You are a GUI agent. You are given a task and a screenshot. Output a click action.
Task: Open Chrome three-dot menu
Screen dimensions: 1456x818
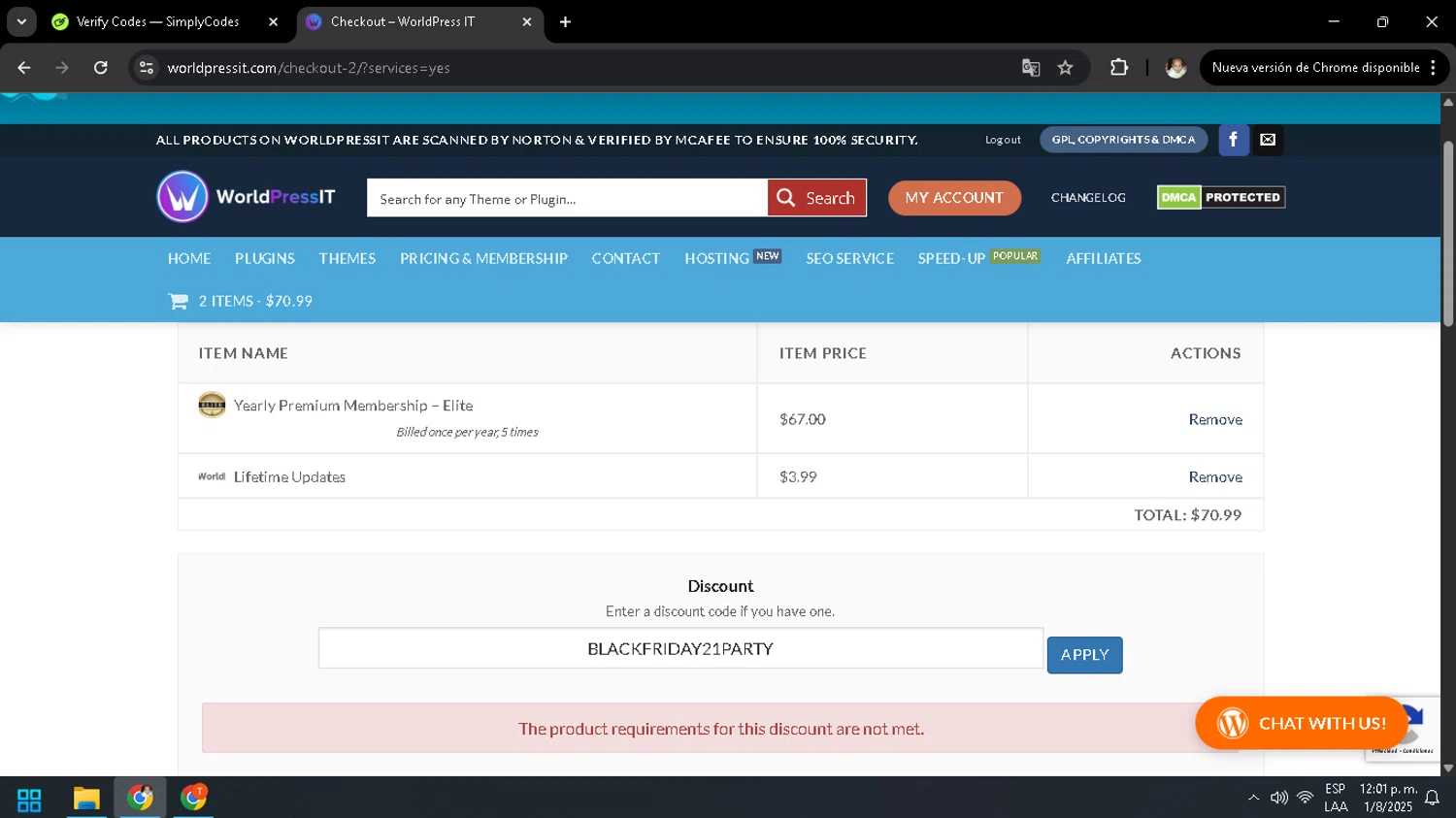[x=1434, y=68]
